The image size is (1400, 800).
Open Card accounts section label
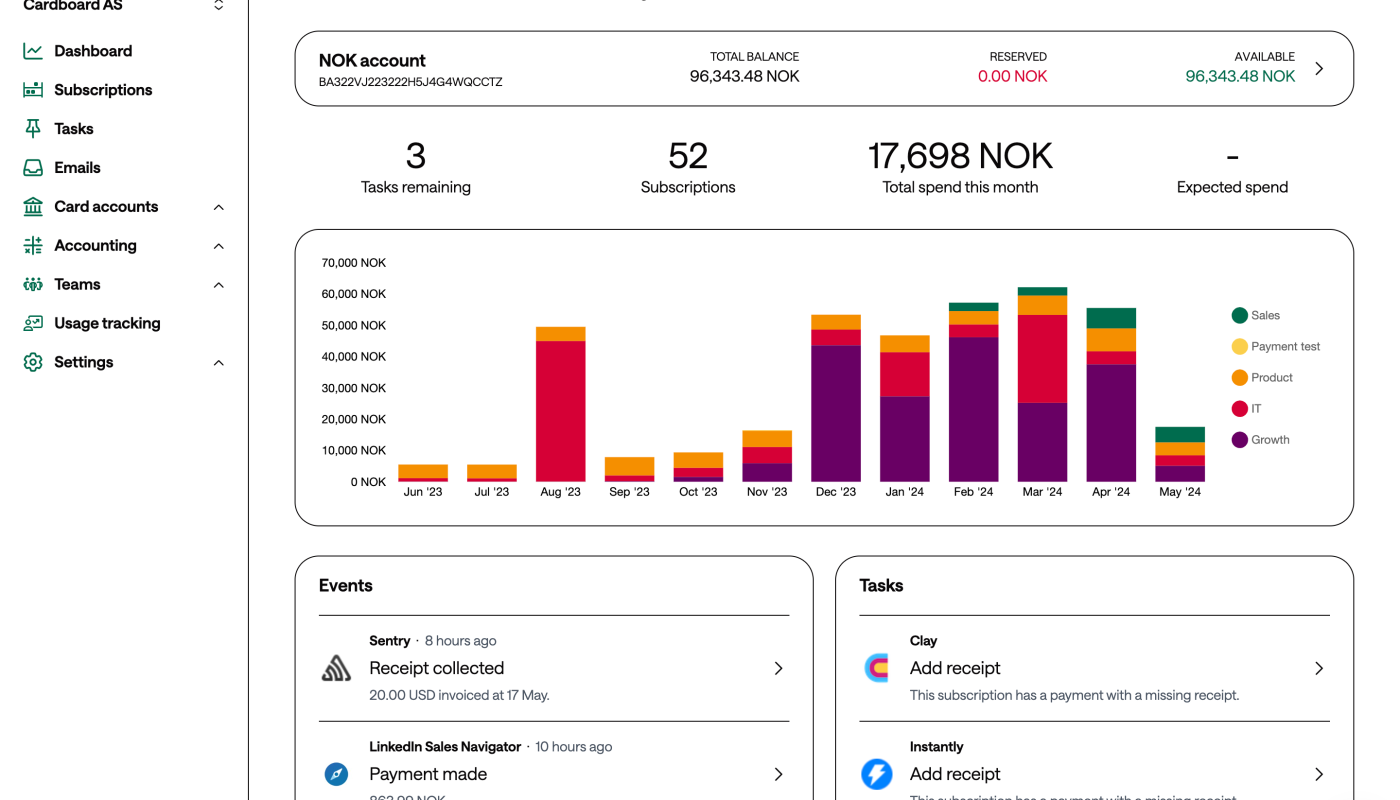coord(106,207)
